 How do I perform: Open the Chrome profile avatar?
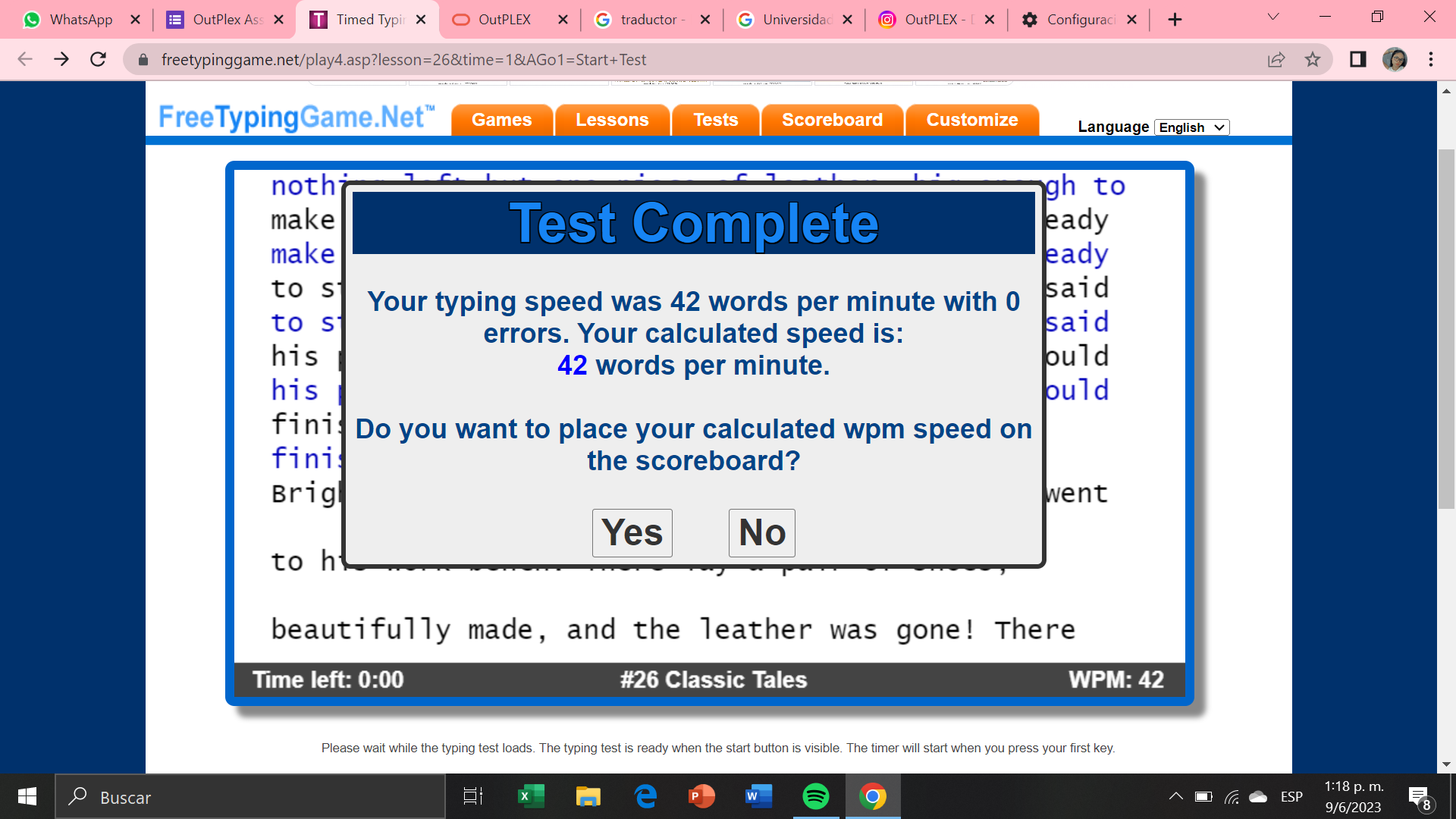coord(1395,59)
